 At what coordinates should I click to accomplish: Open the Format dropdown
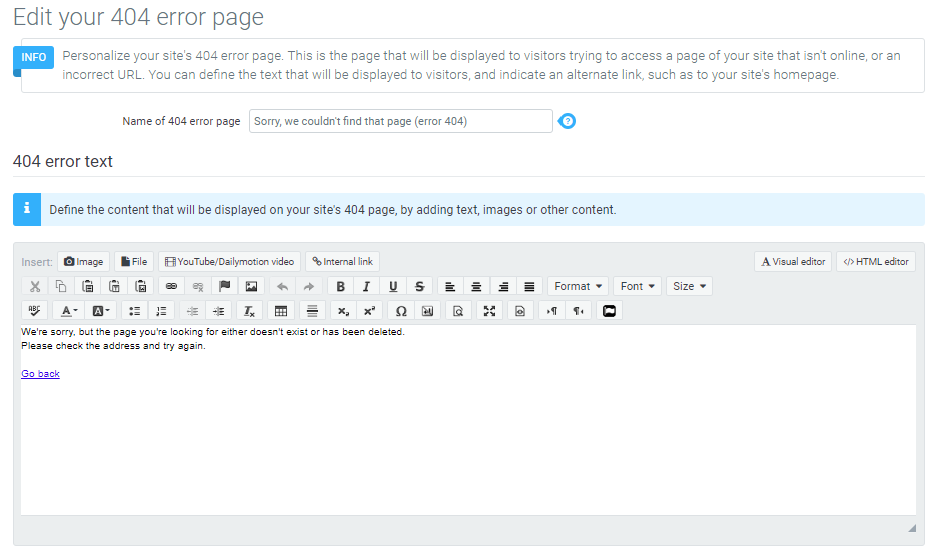tap(578, 286)
